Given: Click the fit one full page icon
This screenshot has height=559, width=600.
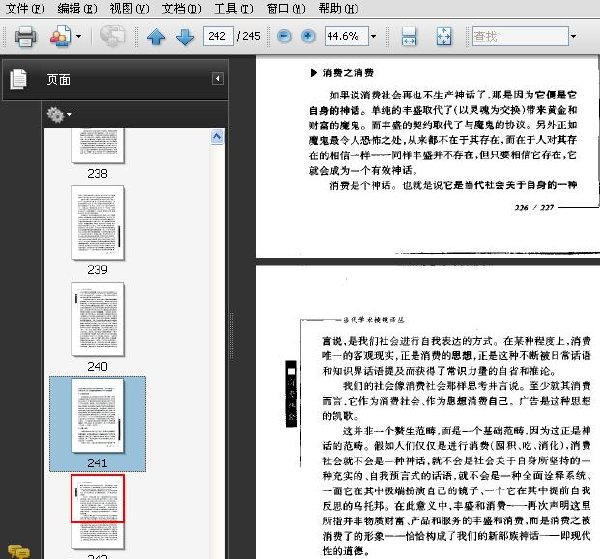Looking at the screenshot, I should pyautogui.click(x=444, y=36).
